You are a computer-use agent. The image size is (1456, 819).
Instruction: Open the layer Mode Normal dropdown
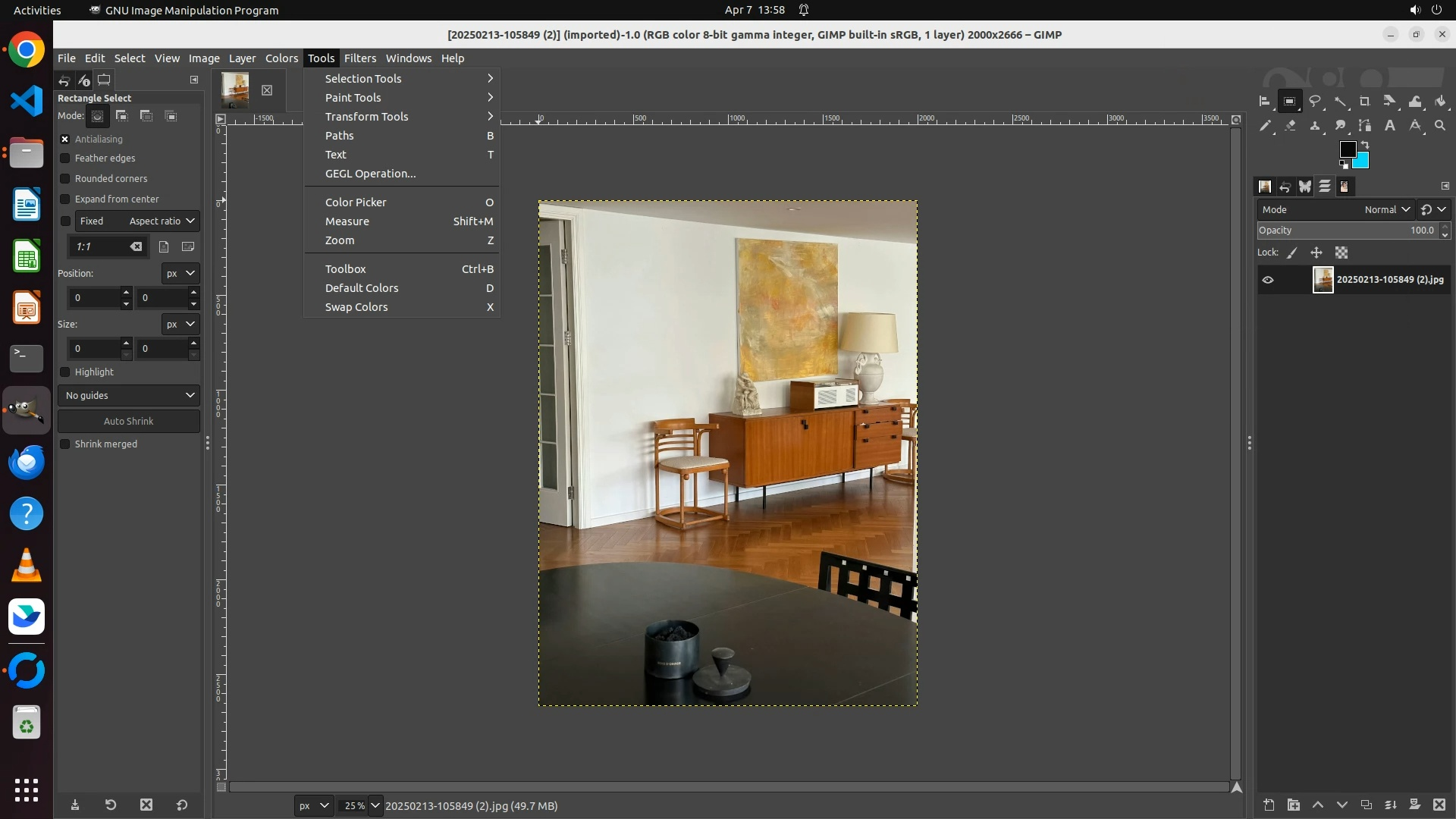pos(1386,209)
